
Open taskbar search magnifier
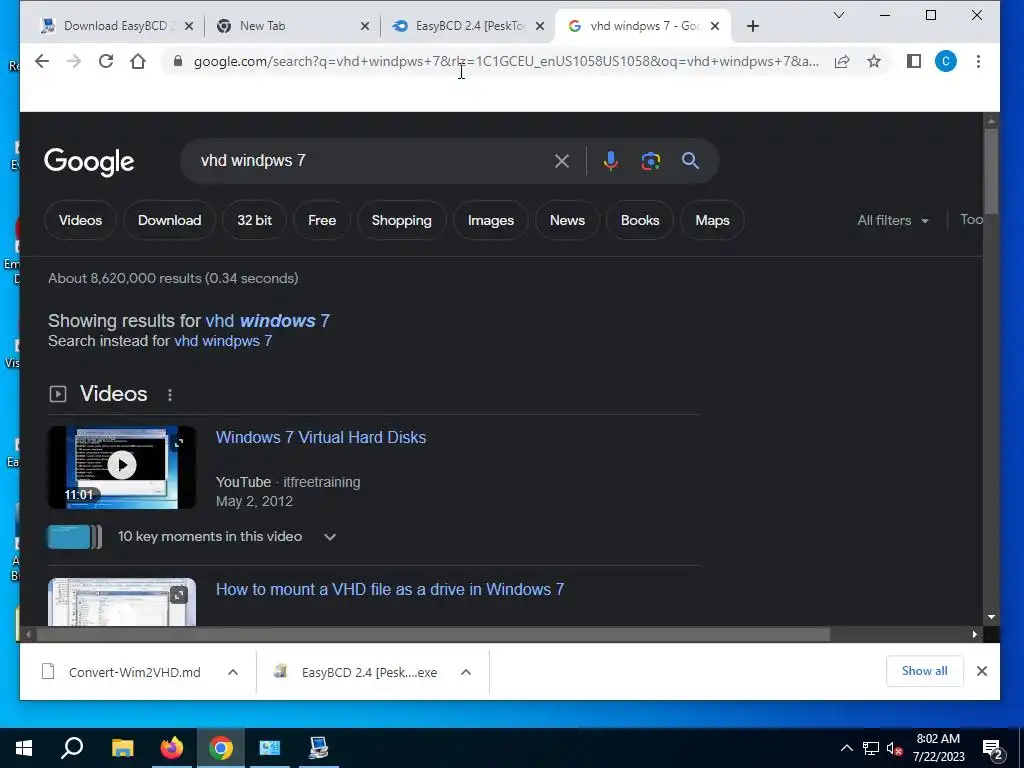tap(72, 748)
